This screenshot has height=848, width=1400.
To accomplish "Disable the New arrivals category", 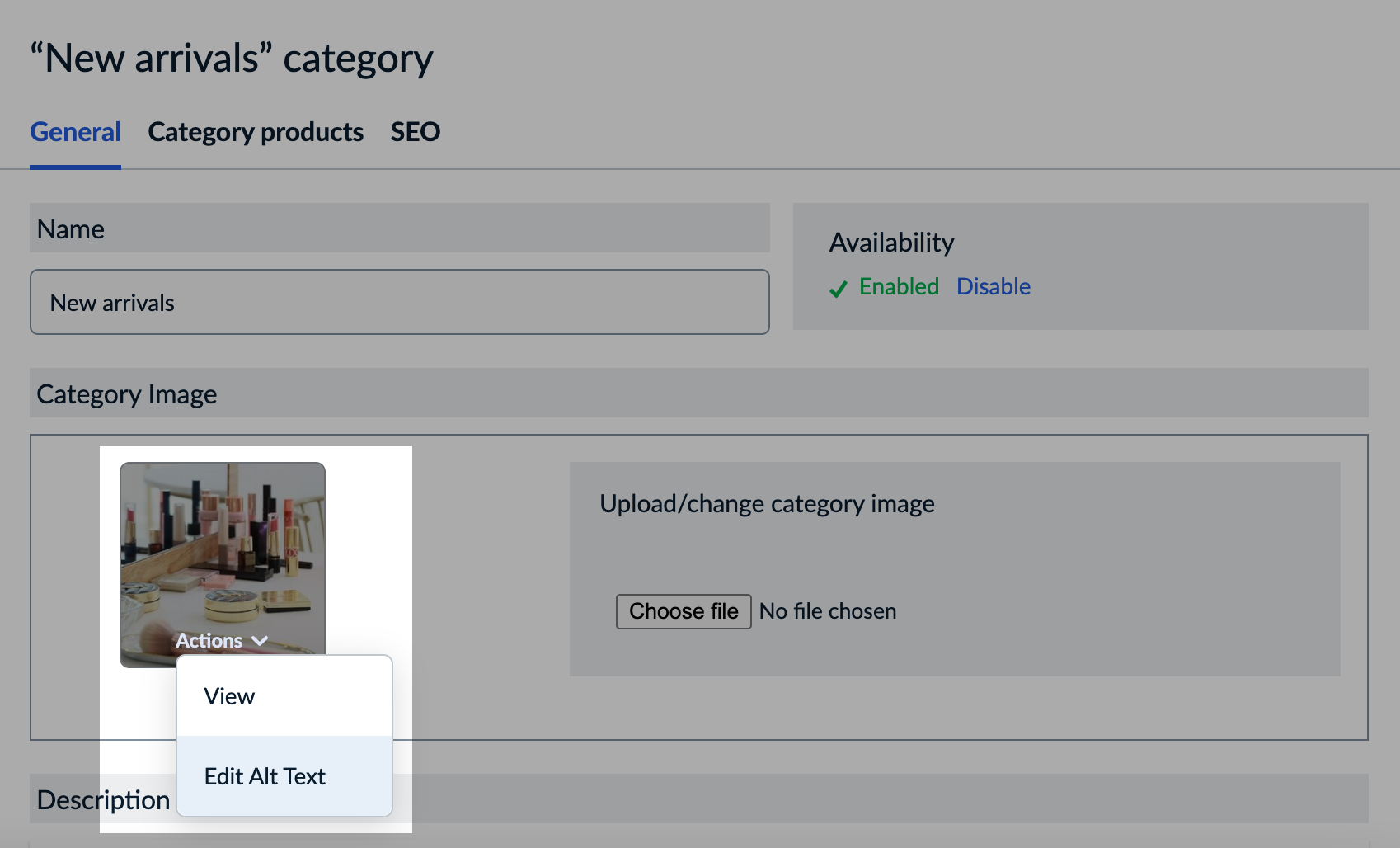I will click(994, 286).
